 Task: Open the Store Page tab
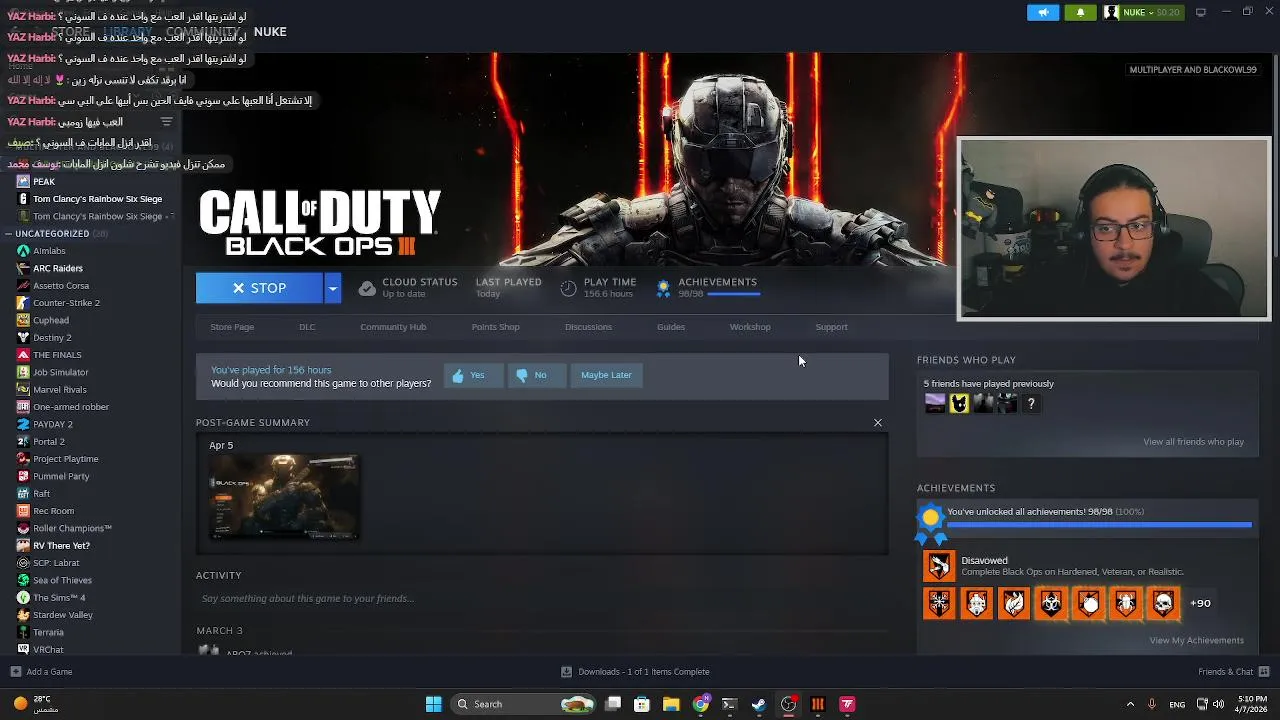point(232,327)
